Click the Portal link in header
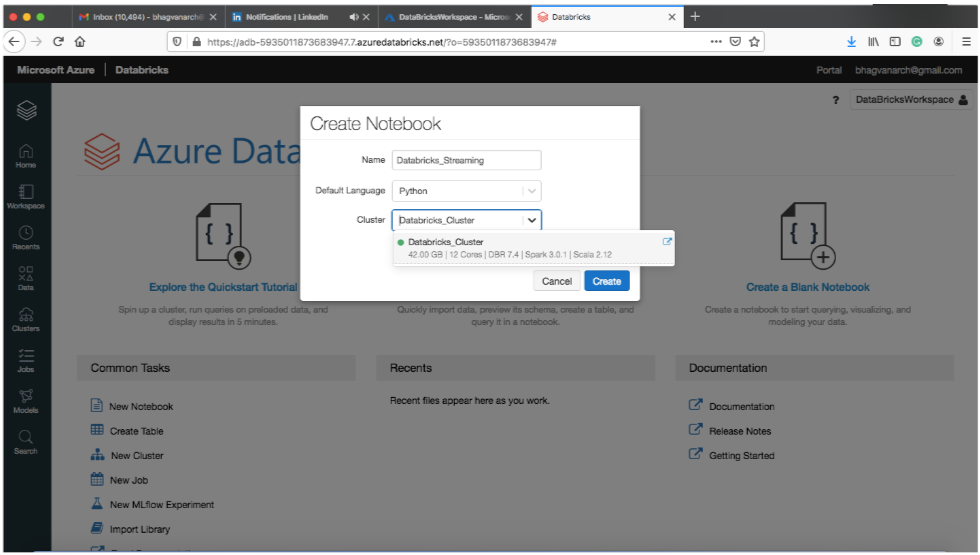Screen dimensions: 980x555 point(829,70)
